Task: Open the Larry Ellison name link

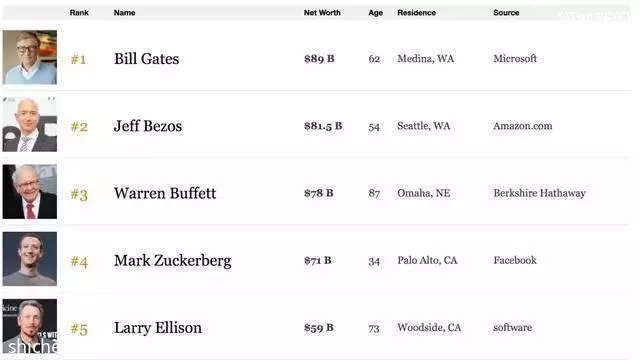Action: (158, 328)
